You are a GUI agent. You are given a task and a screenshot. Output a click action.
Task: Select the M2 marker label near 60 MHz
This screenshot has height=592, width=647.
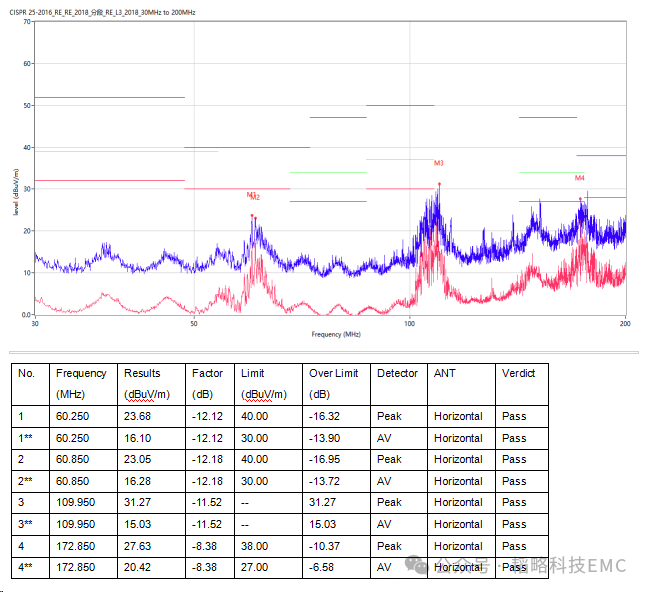(x=255, y=198)
